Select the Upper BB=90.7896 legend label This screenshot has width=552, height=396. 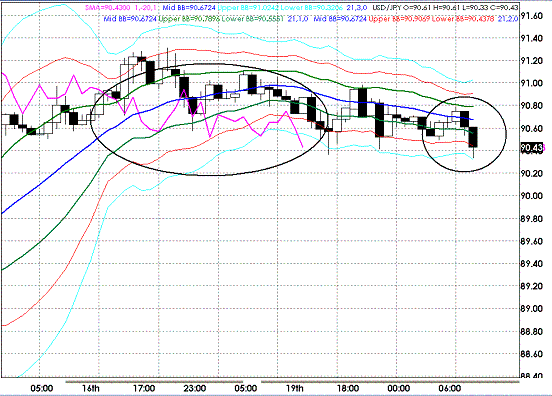click(x=189, y=18)
